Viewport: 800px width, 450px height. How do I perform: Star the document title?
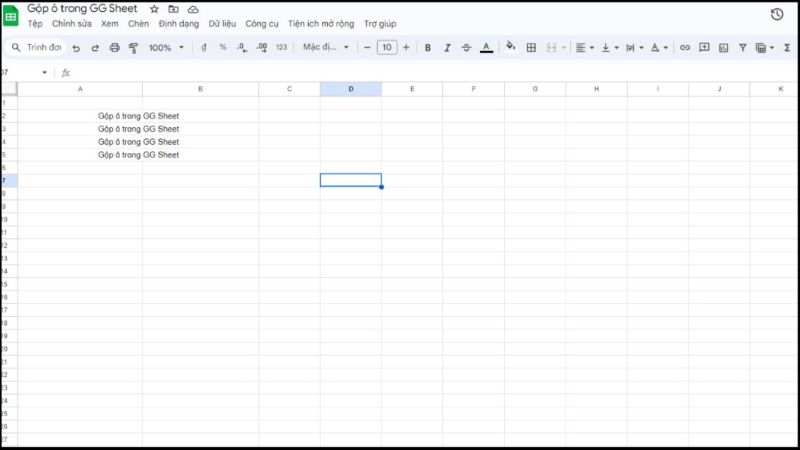[x=154, y=9]
